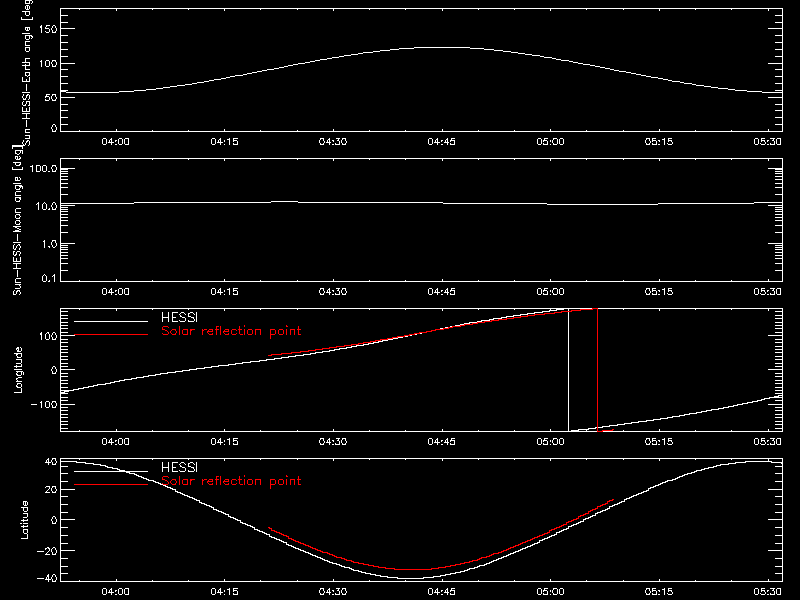The image size is (800, 600).
Task: Click the 04:15 time label under Moon angle plot
Action: pos(224,291)
